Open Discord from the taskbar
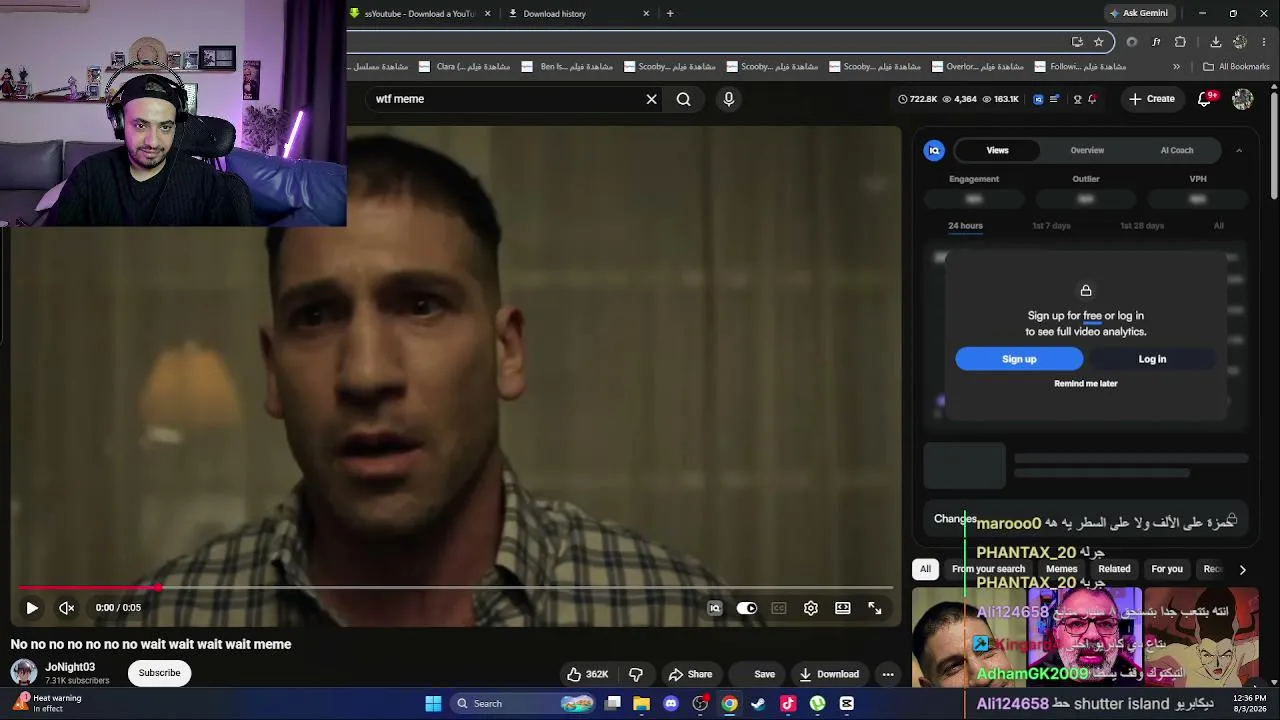Image resolution: width=1280 pixels, height=720 pixels. click(x=671, y=704)
